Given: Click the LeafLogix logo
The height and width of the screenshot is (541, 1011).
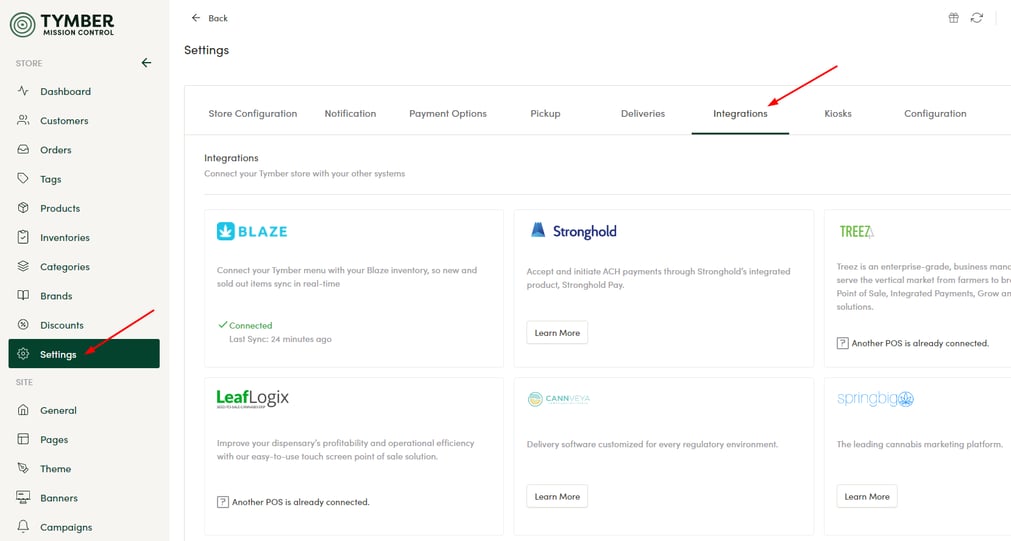Looking at the screenshot, I should pyautogui.click(x=253, y=398).
